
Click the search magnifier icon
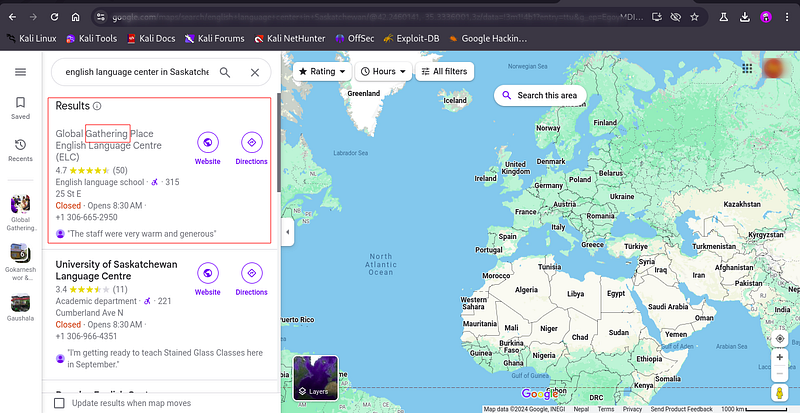(x=225, y=72)
